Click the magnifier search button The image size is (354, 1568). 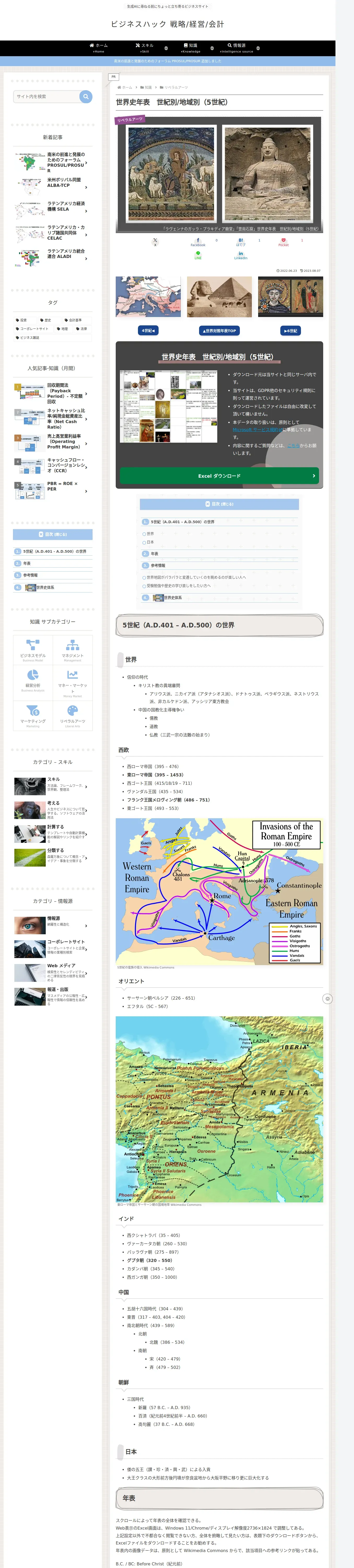click(86, 96)
